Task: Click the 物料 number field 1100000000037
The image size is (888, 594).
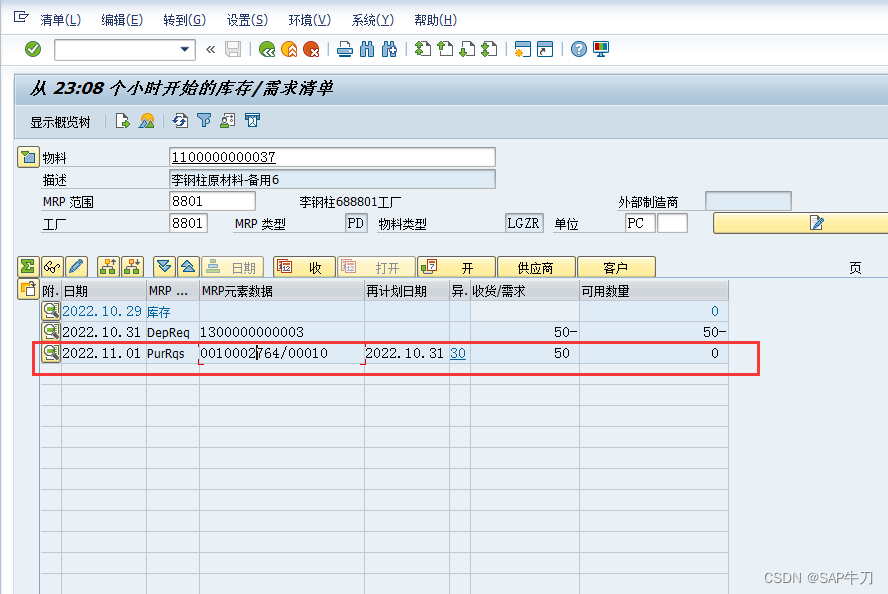Action: point(332,157)
